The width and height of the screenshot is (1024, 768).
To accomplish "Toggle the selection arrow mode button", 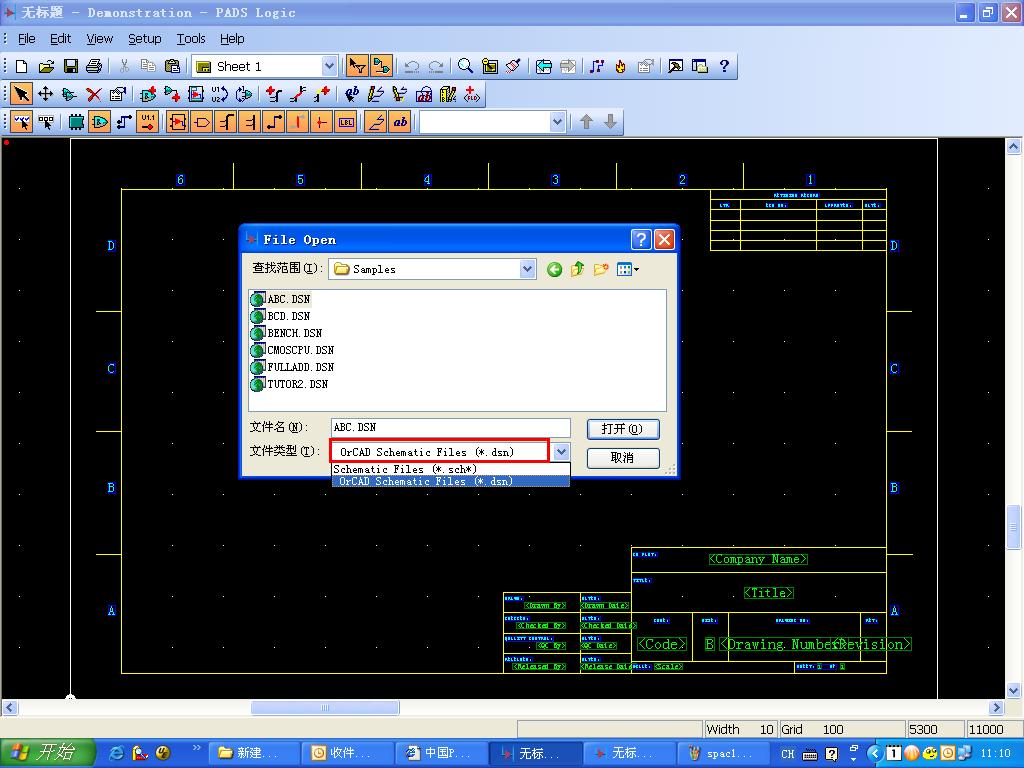I will (21, 94).
